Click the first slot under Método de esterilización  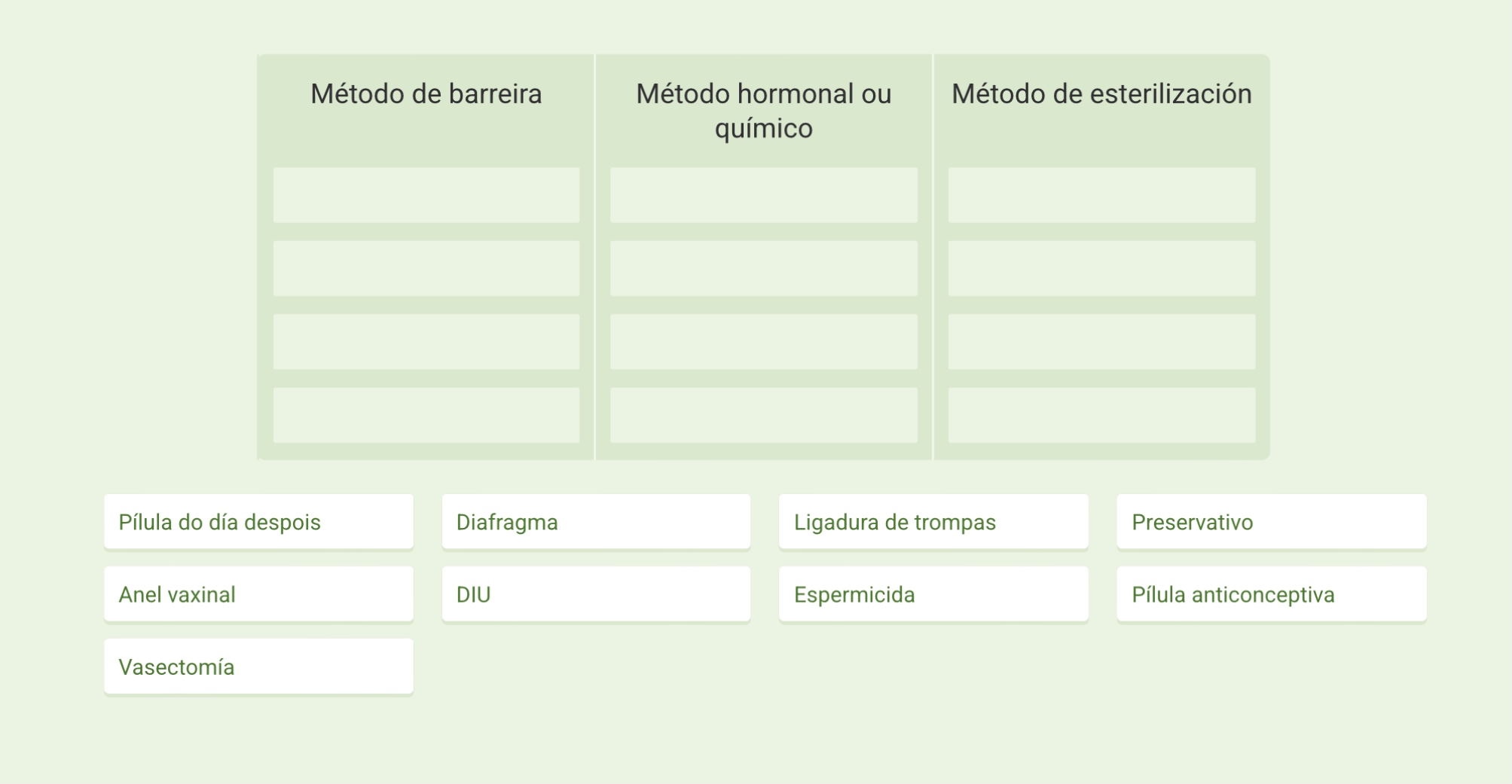click(1101, 195)
